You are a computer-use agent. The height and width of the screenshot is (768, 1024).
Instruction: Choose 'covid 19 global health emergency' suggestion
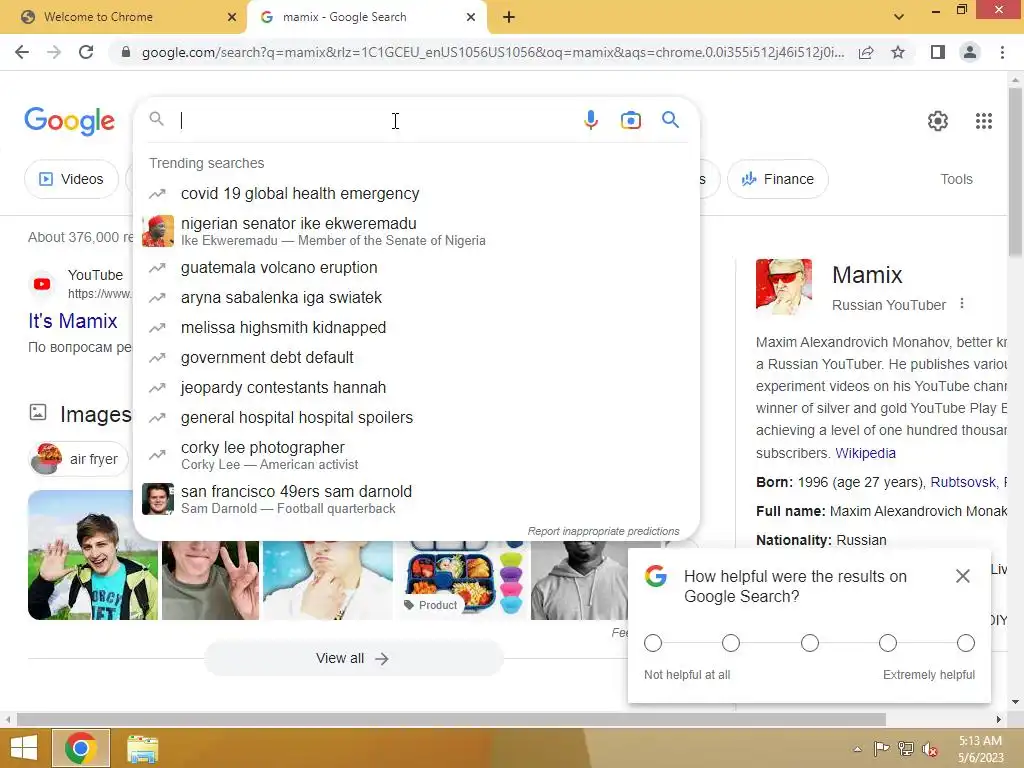[x=416, y=193]
